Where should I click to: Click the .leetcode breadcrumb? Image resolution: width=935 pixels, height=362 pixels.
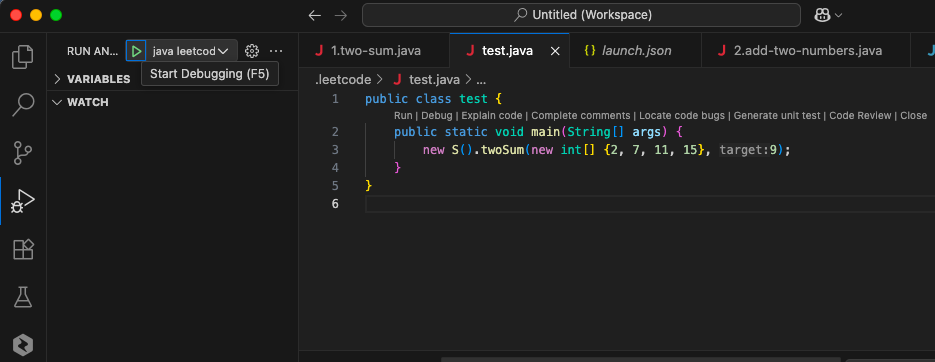(x=343, y=79)
